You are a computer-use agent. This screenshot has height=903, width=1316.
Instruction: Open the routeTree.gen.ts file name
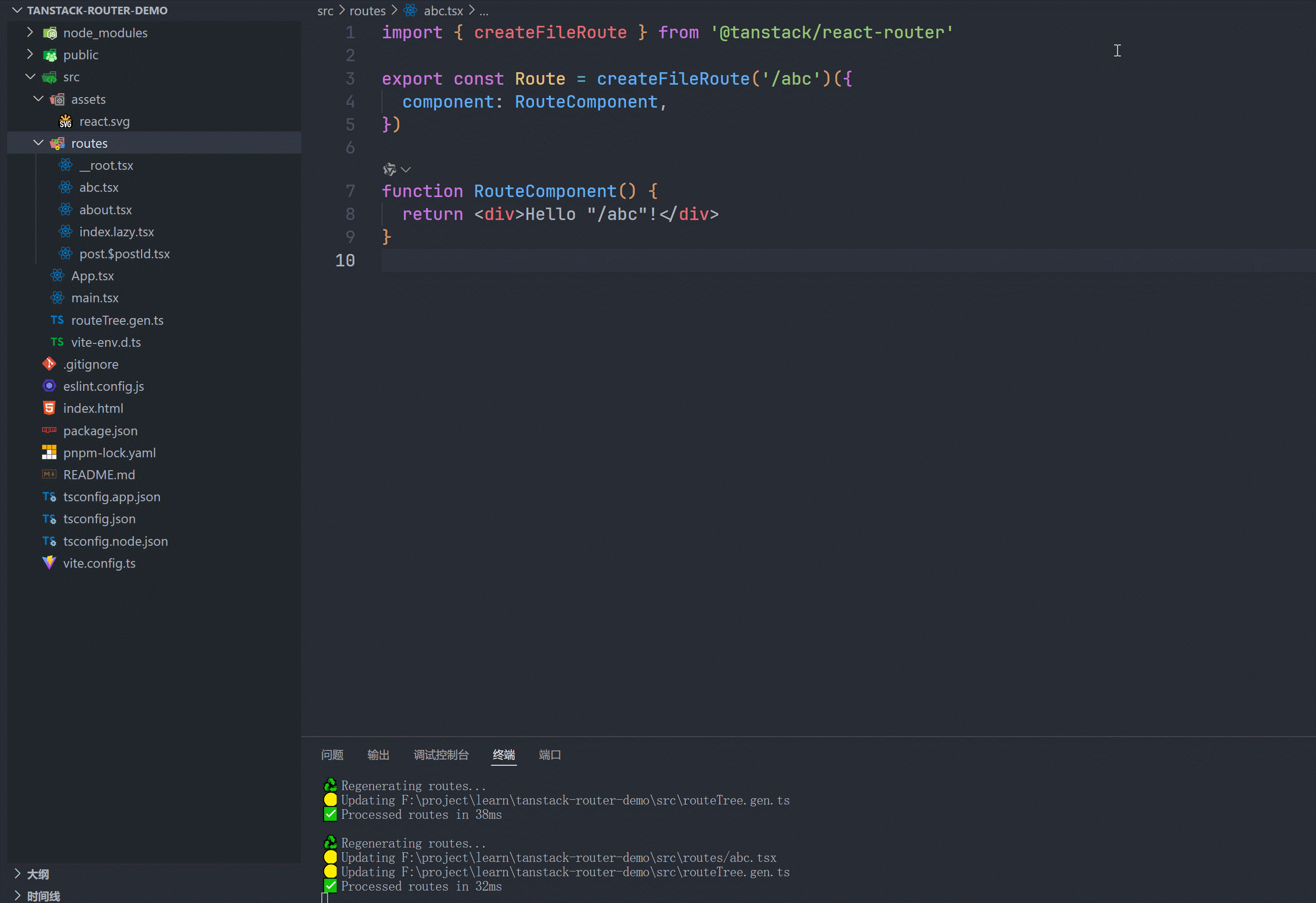(x=117, y=320)
